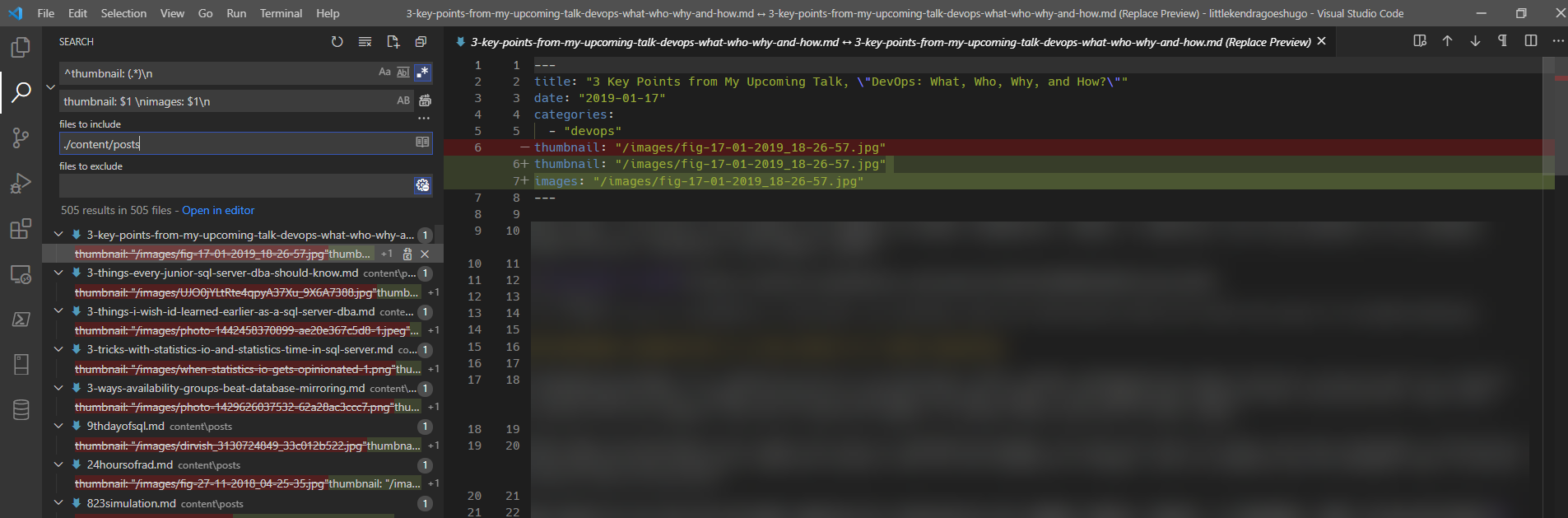Collapse 823simulation.md result
This screenshot has height=518, width=1568.
[58, 502]
